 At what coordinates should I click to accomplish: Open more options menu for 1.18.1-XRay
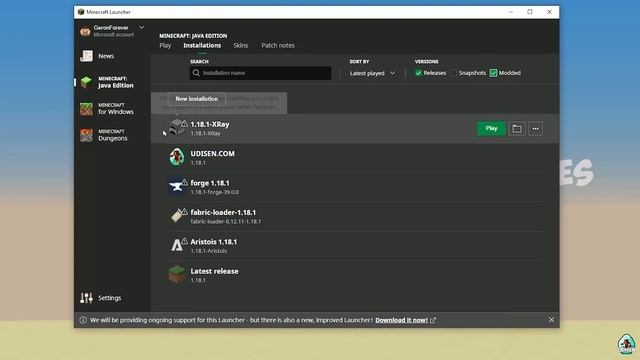tap(536, 129)
